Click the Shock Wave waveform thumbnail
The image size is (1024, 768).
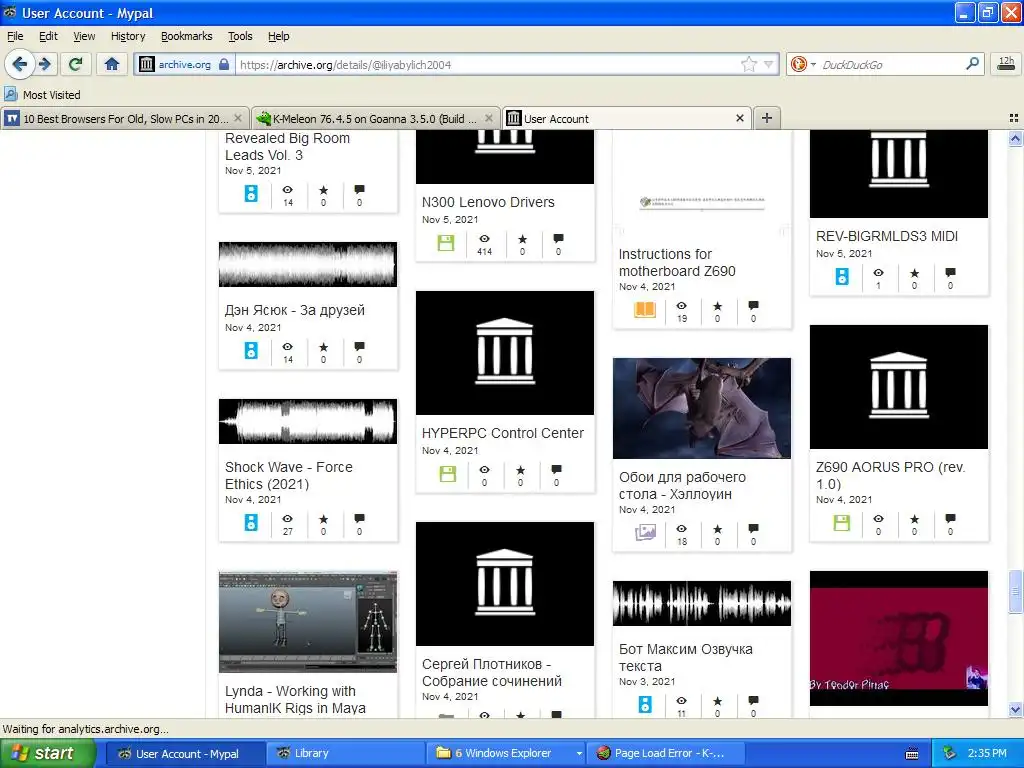308,421
